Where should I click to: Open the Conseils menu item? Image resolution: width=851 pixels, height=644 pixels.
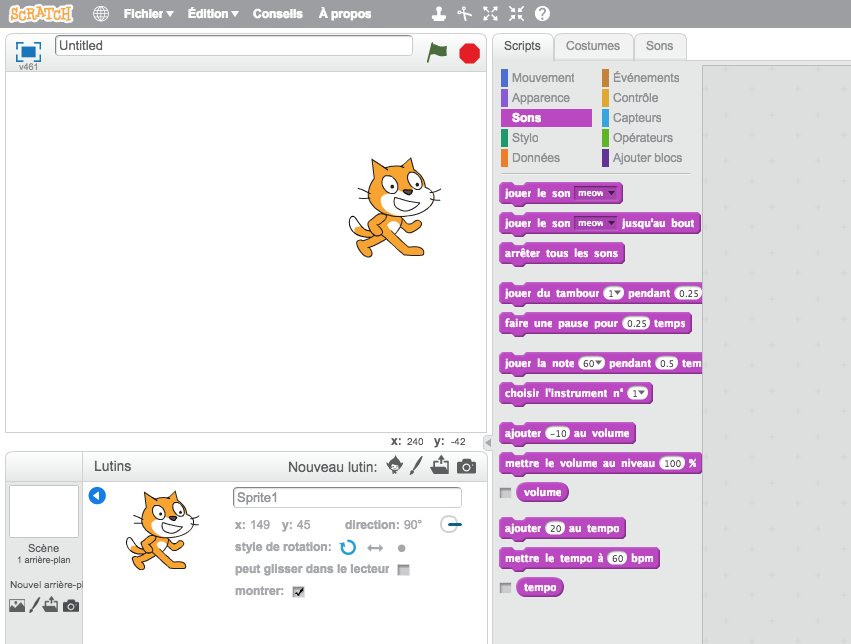click(x=277, y=14)
